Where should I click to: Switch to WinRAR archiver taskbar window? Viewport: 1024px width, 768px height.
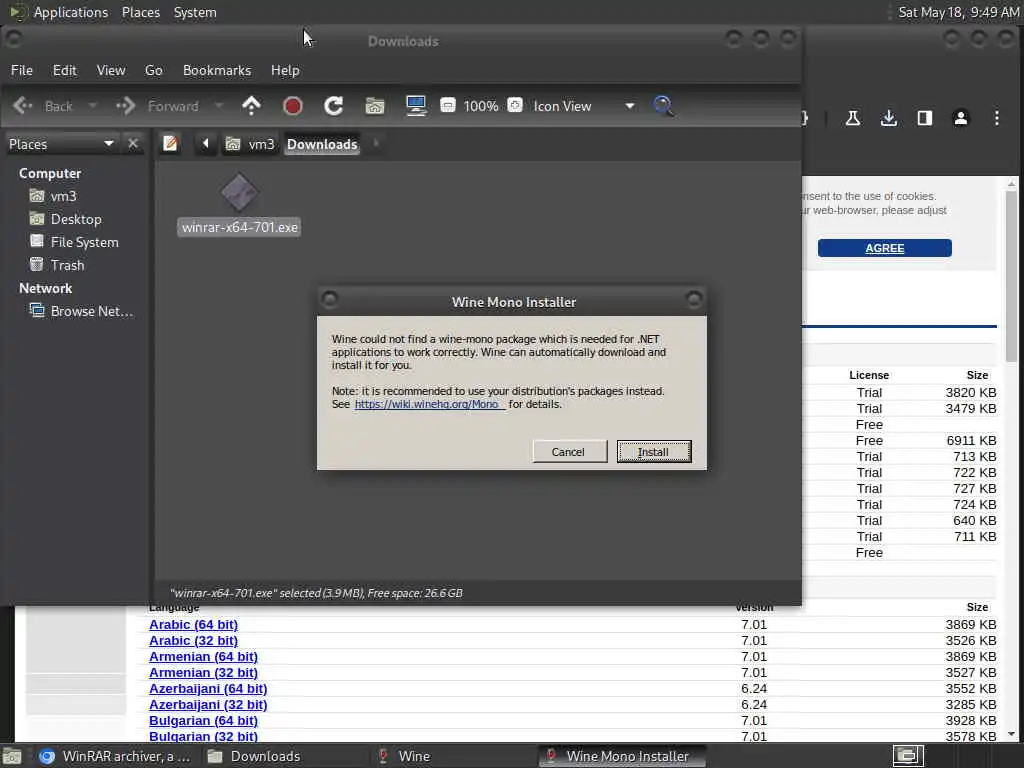tap(116, 756)
